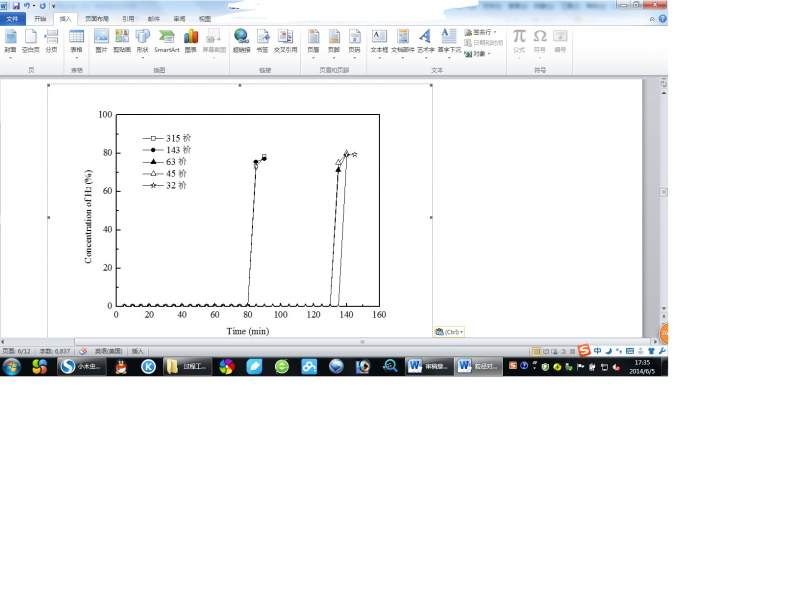Expand the Cover Page dropdown arrow
This screenshot has width=800, height=599.
10,57
